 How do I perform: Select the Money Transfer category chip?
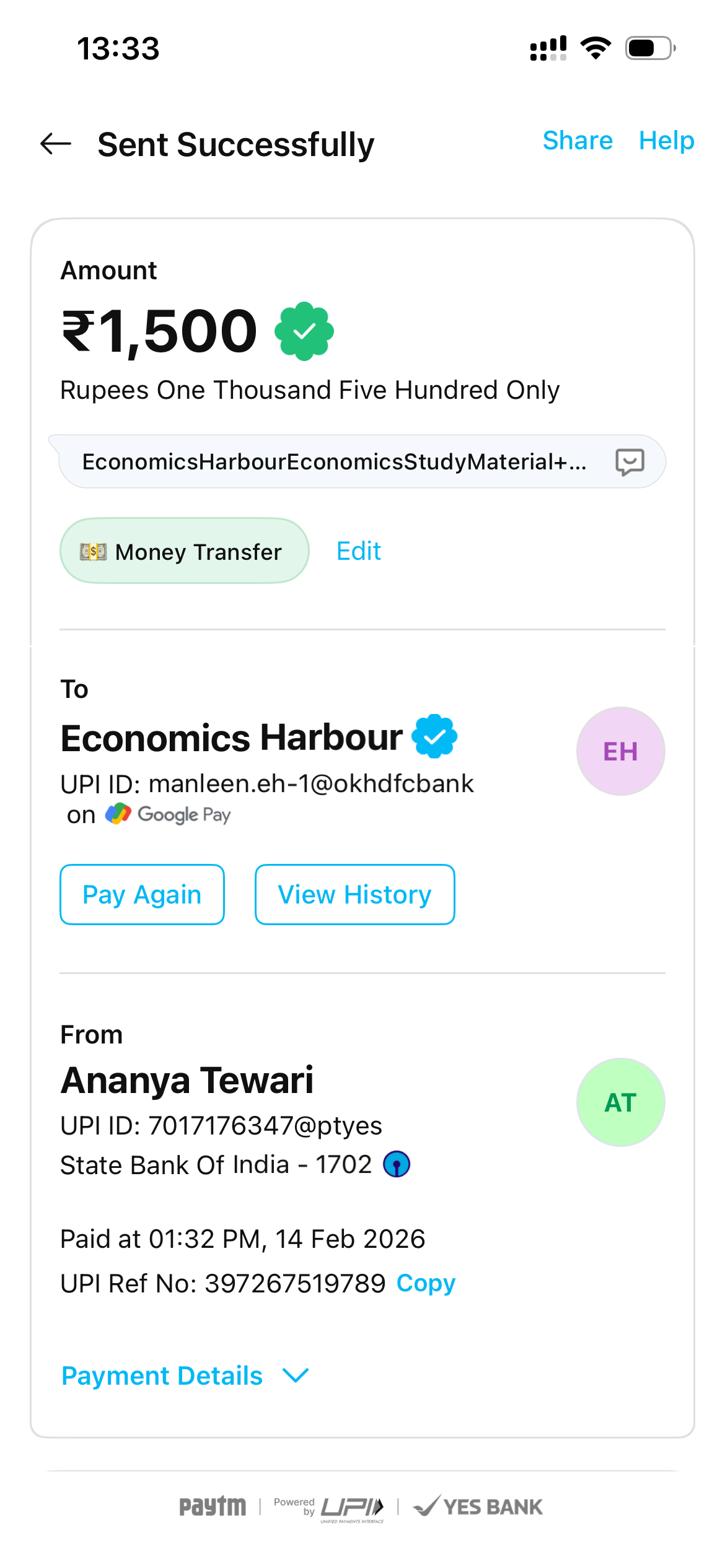point(184,551)
